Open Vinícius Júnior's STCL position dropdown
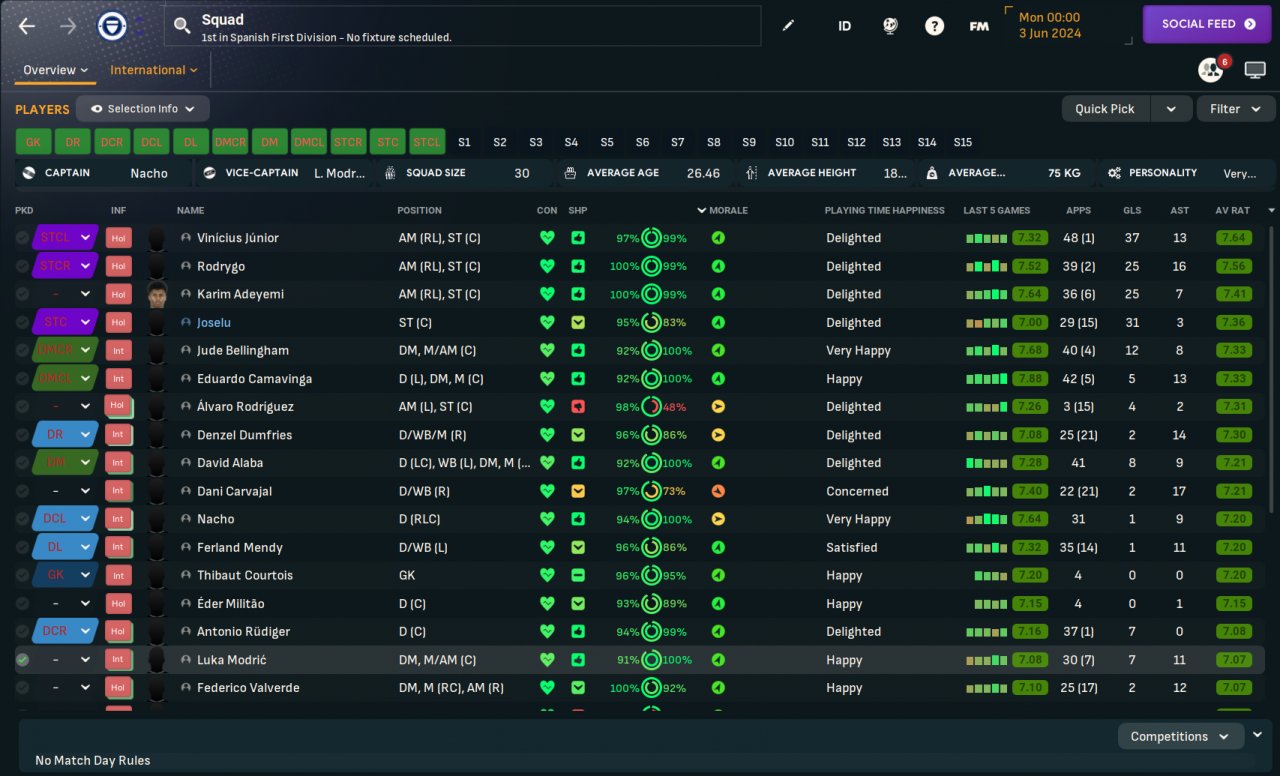Screen dimensions: 1280x776 65,238
